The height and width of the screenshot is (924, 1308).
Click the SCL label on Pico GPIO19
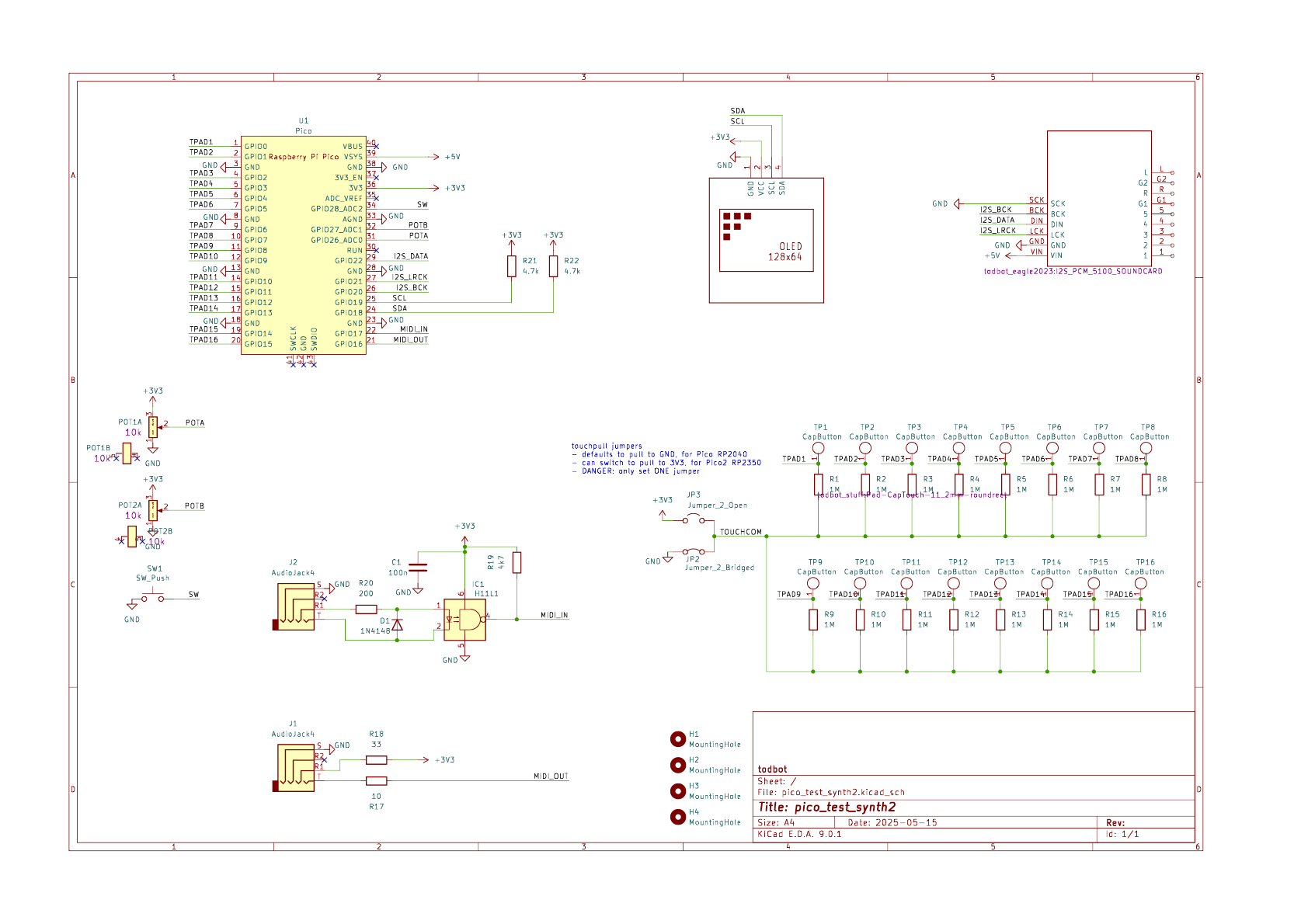tap(400, 298)
